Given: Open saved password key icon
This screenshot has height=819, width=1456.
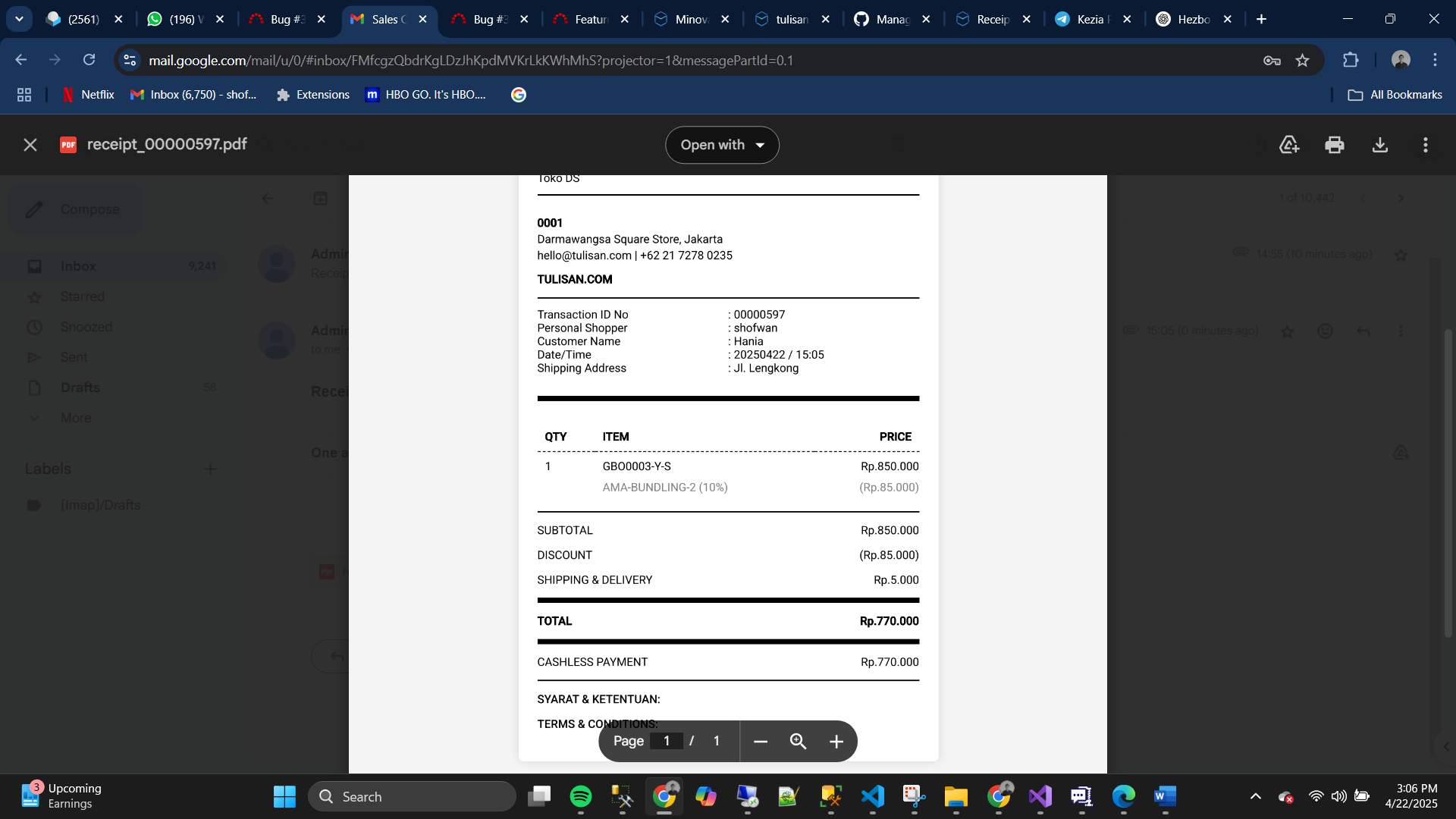Looking at the screenshot, I should [1272, 60].
